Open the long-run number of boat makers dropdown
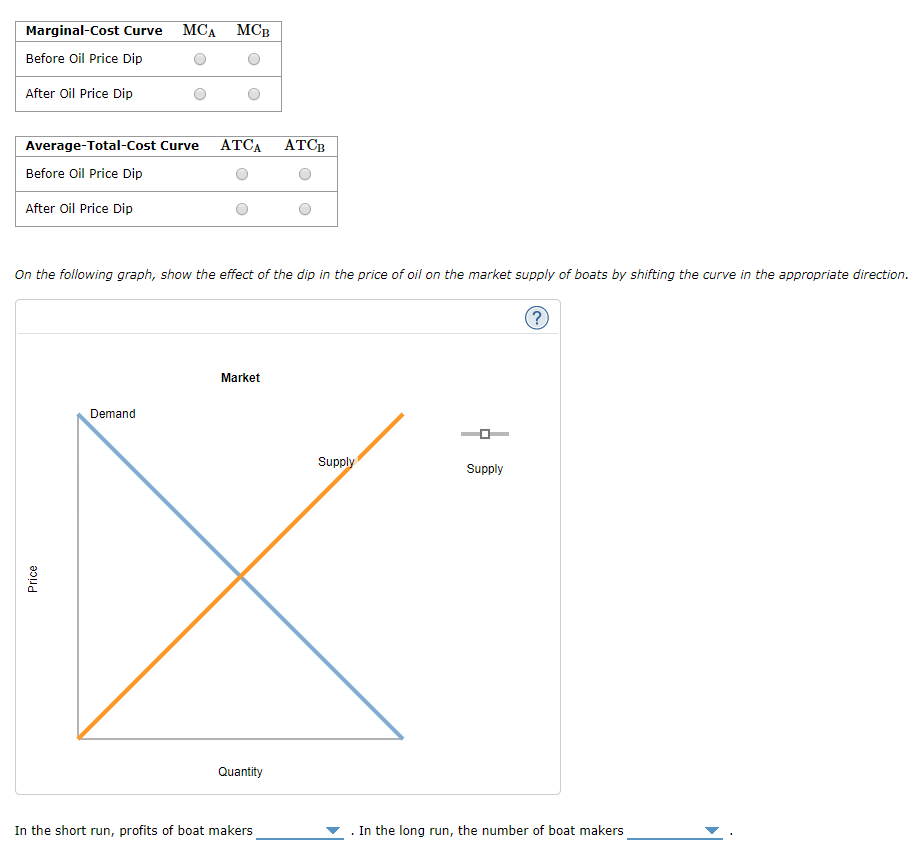The width and height of the screenshot is (923, 852). click(x=711, y=830)
